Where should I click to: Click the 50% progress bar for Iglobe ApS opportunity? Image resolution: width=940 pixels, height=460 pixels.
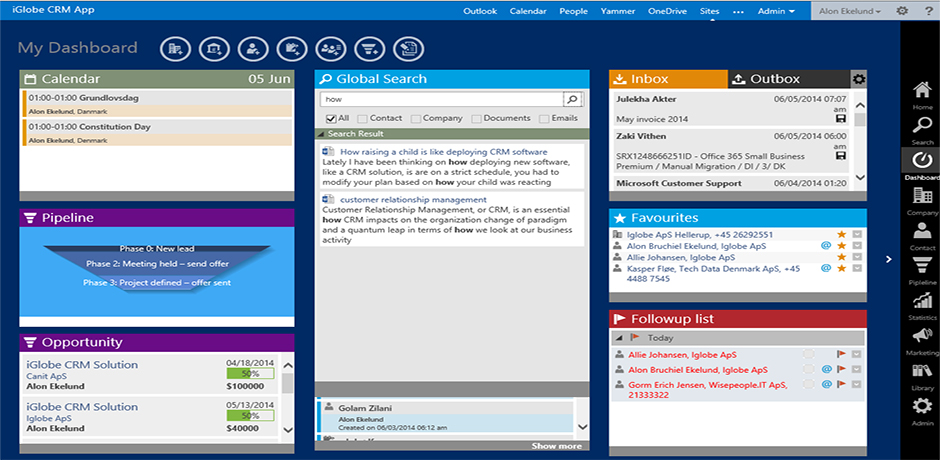click(x=250, y=416)
